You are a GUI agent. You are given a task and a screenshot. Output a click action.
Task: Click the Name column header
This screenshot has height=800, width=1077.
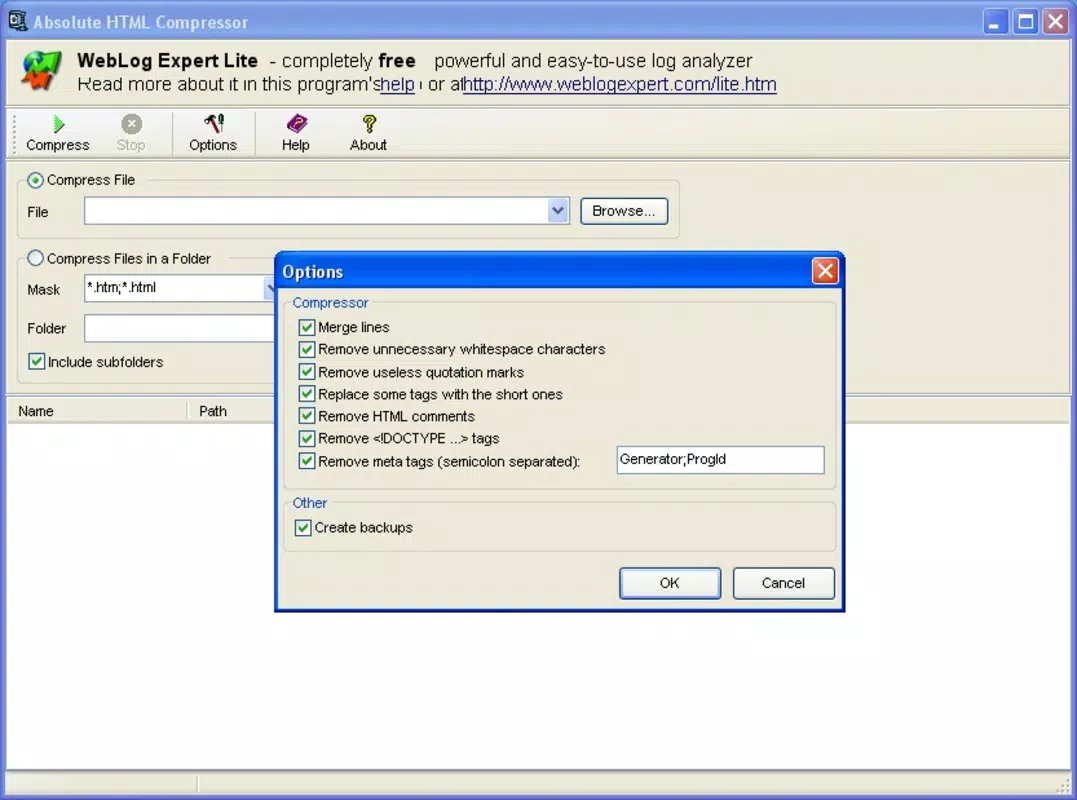tap(96, 411)
